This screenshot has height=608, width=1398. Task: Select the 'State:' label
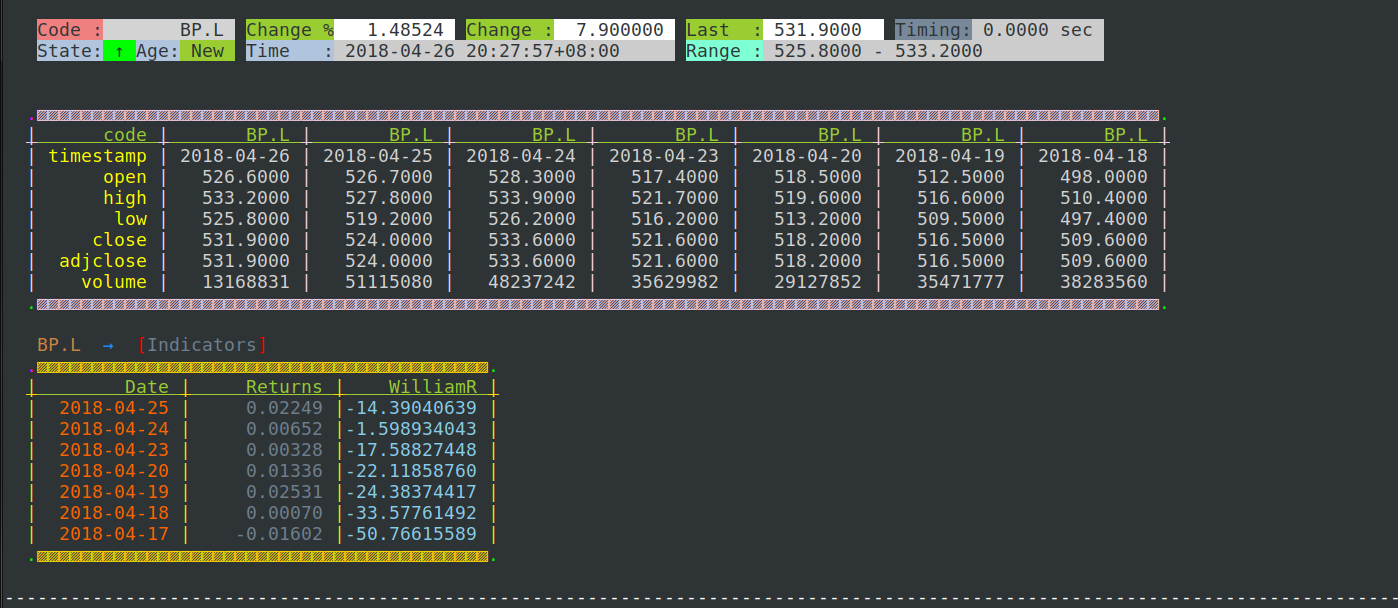tap(70, 51)
